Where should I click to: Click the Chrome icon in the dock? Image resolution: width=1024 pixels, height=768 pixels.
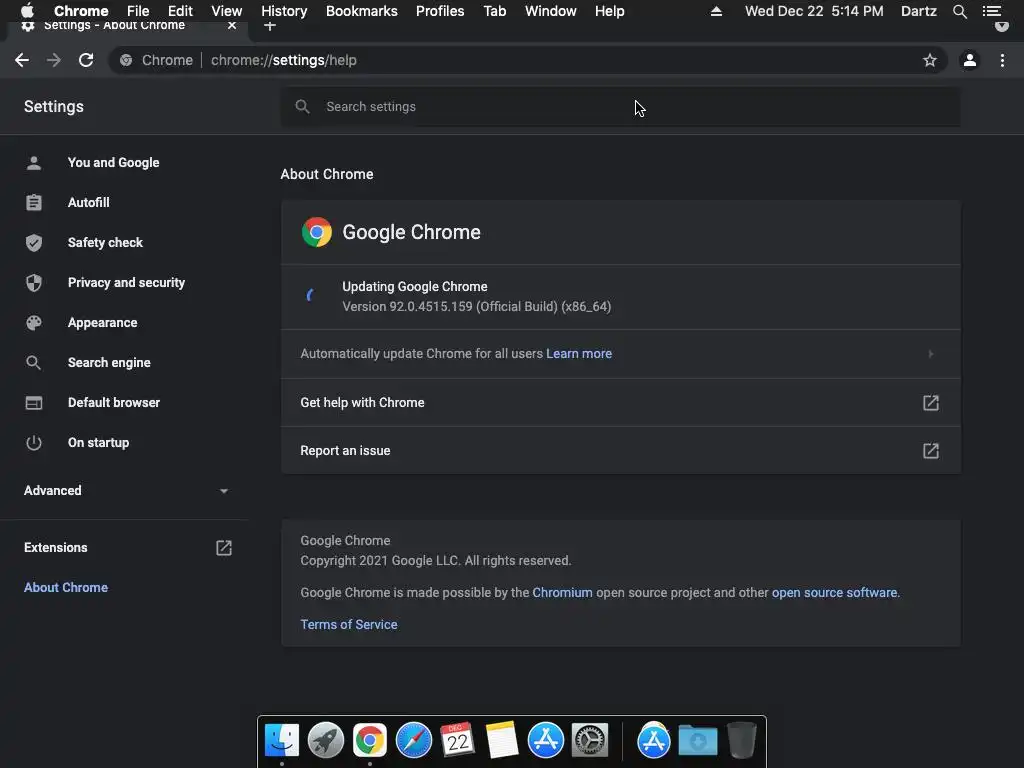pos(370,741)
